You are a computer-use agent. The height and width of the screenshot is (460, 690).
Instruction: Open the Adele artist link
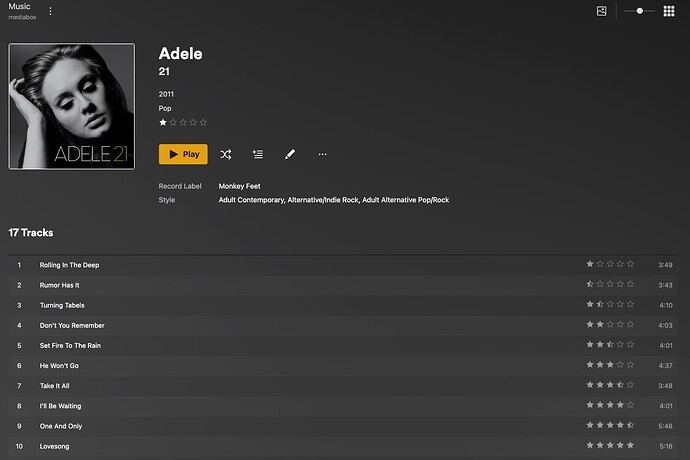180,53
